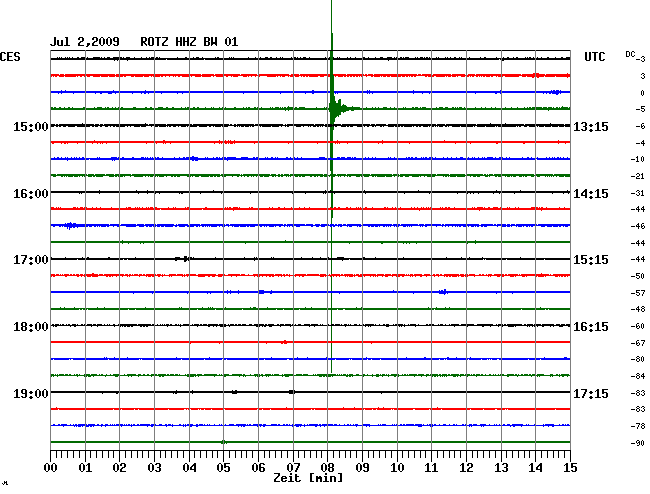Click DC offset value '-84'
The image size is (650, 494).
[638, 376]
